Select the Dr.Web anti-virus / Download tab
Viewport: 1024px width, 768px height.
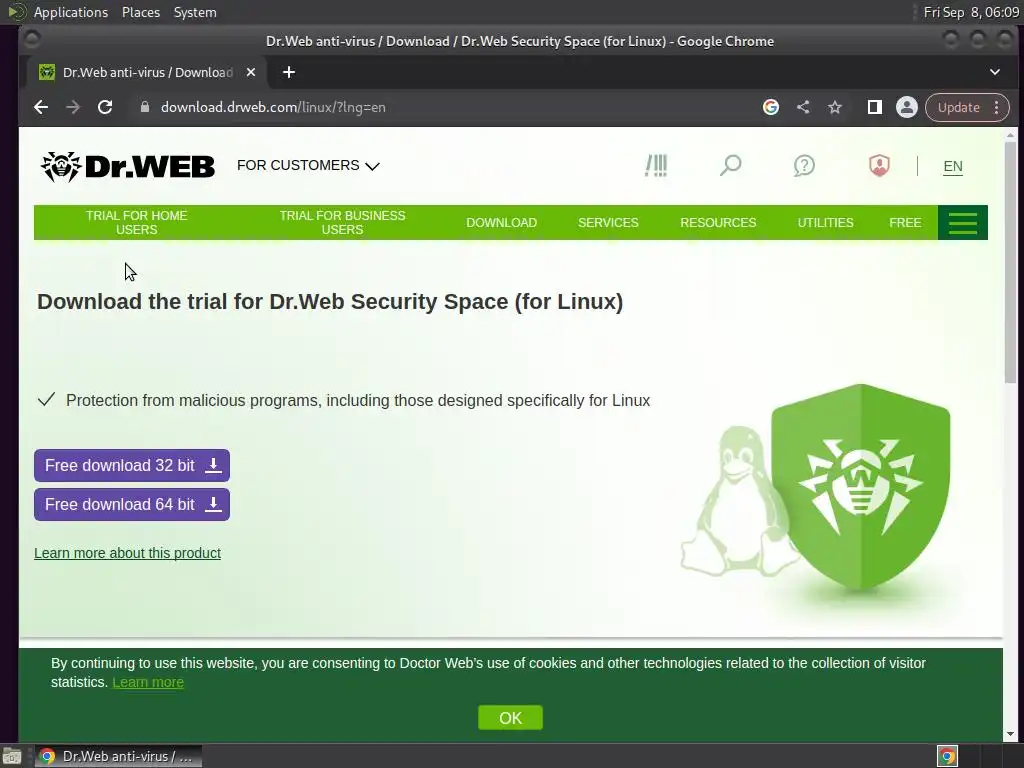(147, 72)
